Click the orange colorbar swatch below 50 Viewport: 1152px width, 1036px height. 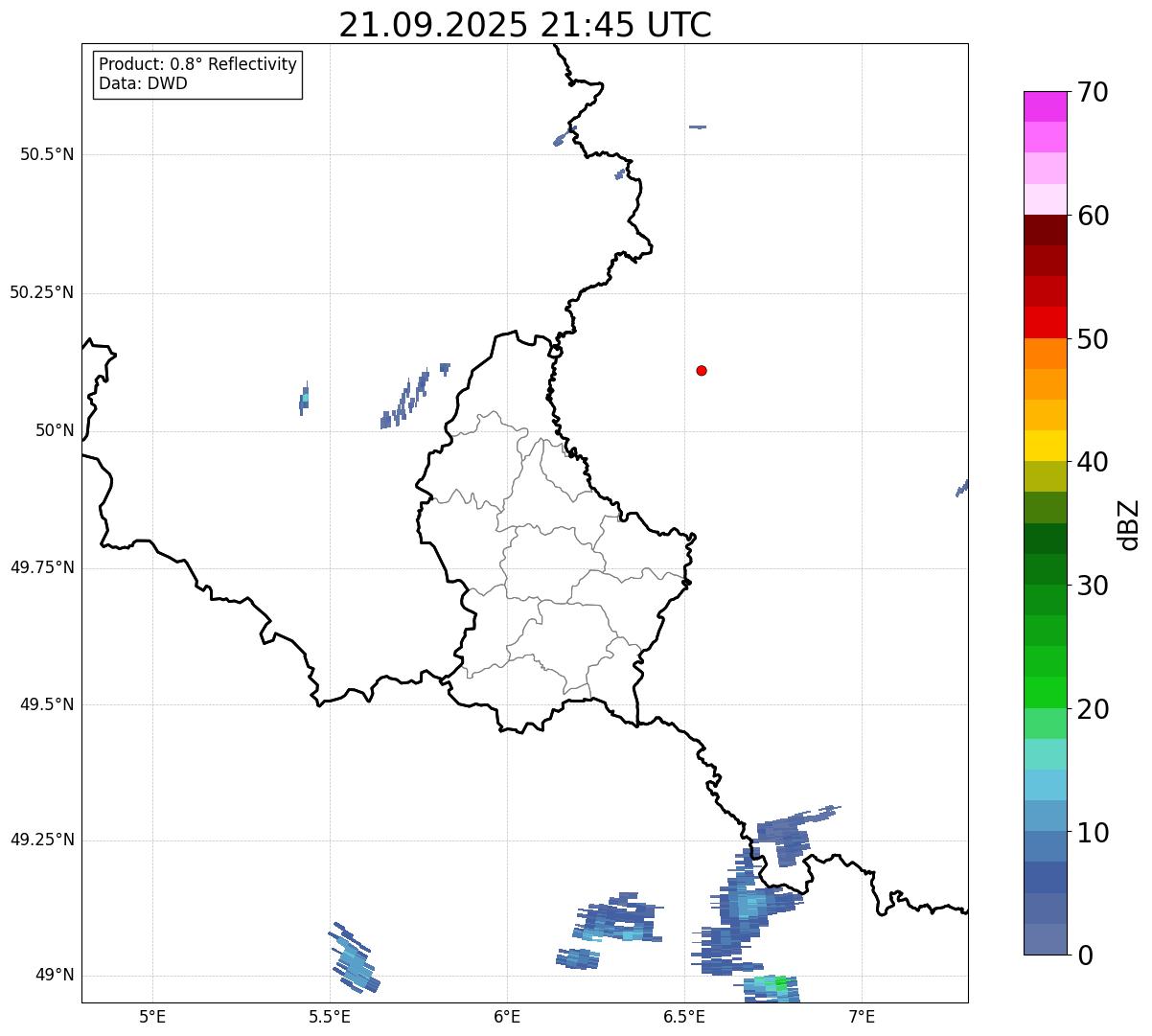pos(1045,354)
